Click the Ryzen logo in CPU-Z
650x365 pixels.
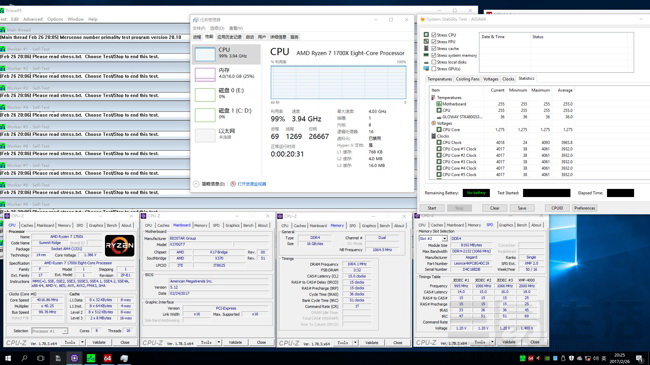click(x=119, y=246)
